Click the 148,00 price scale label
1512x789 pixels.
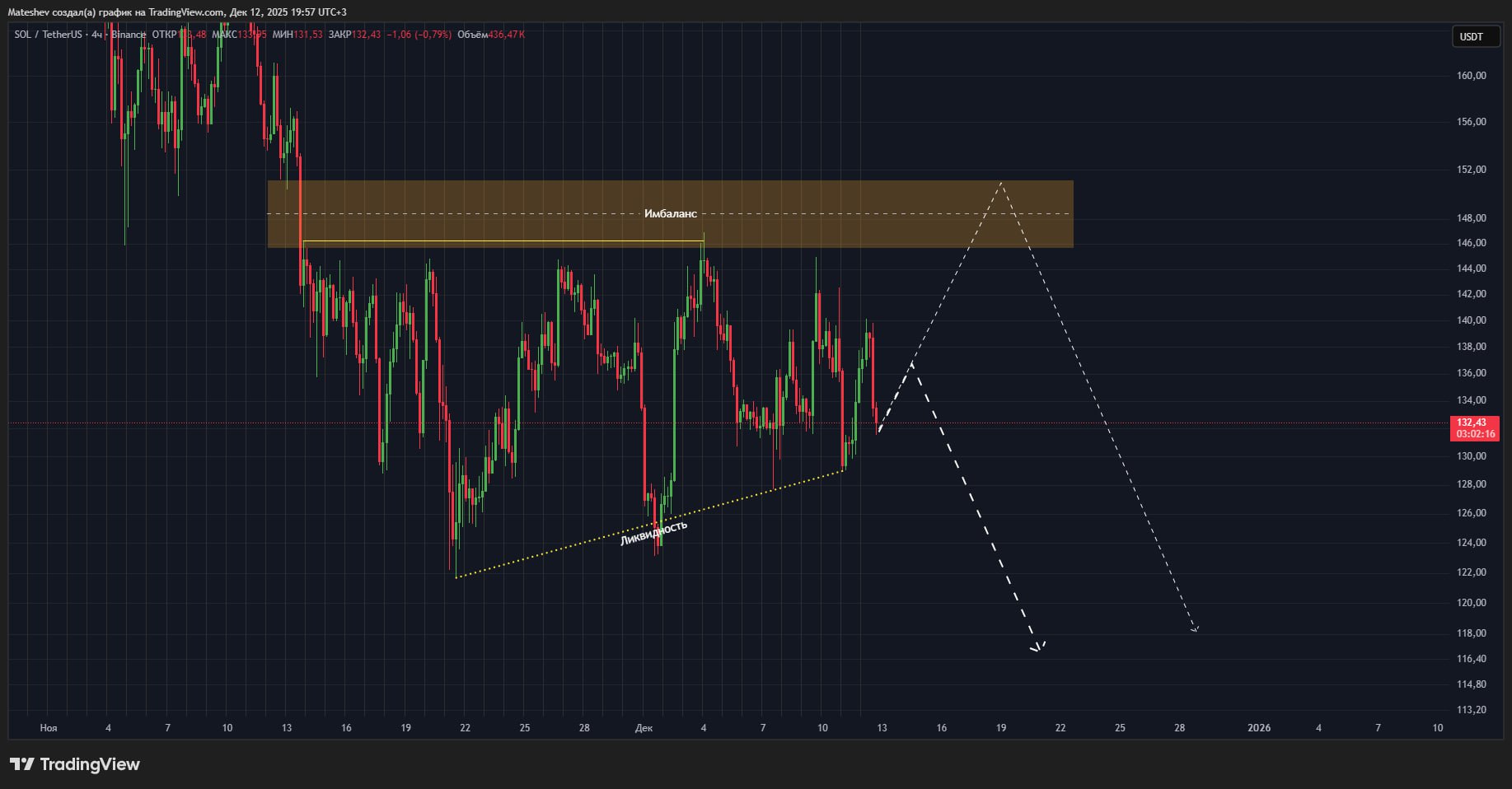[1471, 218]
